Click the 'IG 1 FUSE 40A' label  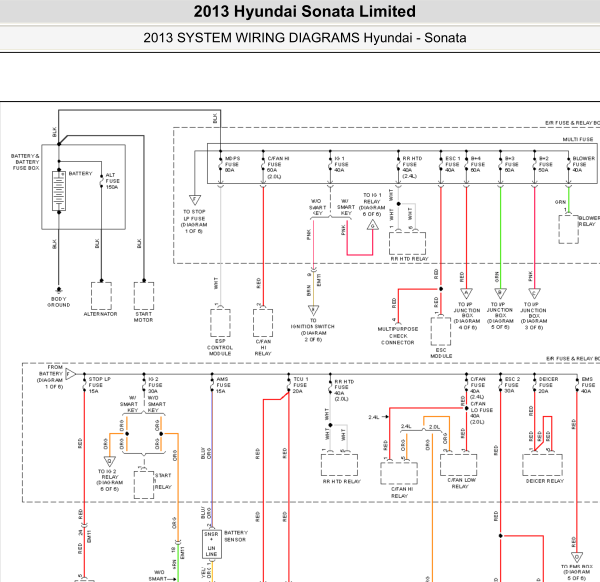click(341, 164)
